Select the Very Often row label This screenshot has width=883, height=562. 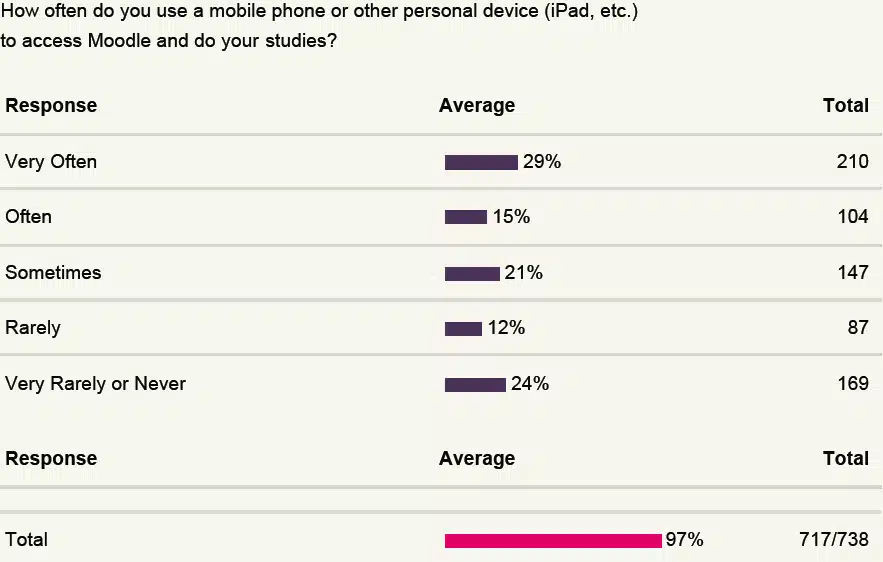click(x=51, y=162)
